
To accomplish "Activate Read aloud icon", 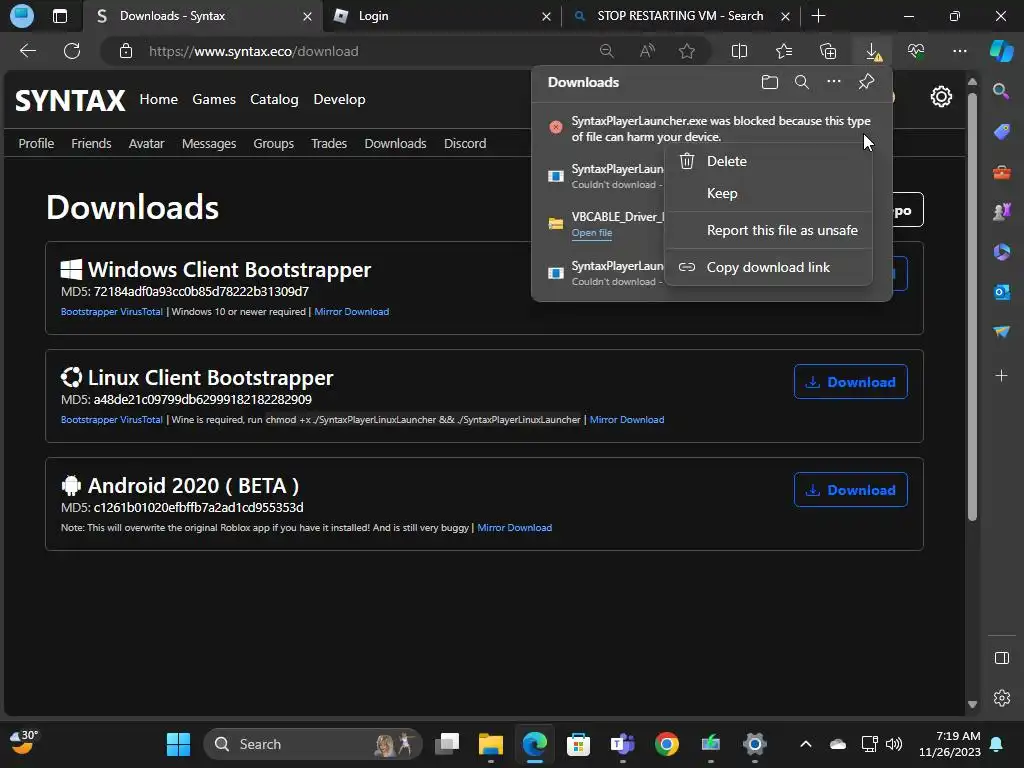I will pyautogui.click(x=647, y=51).
